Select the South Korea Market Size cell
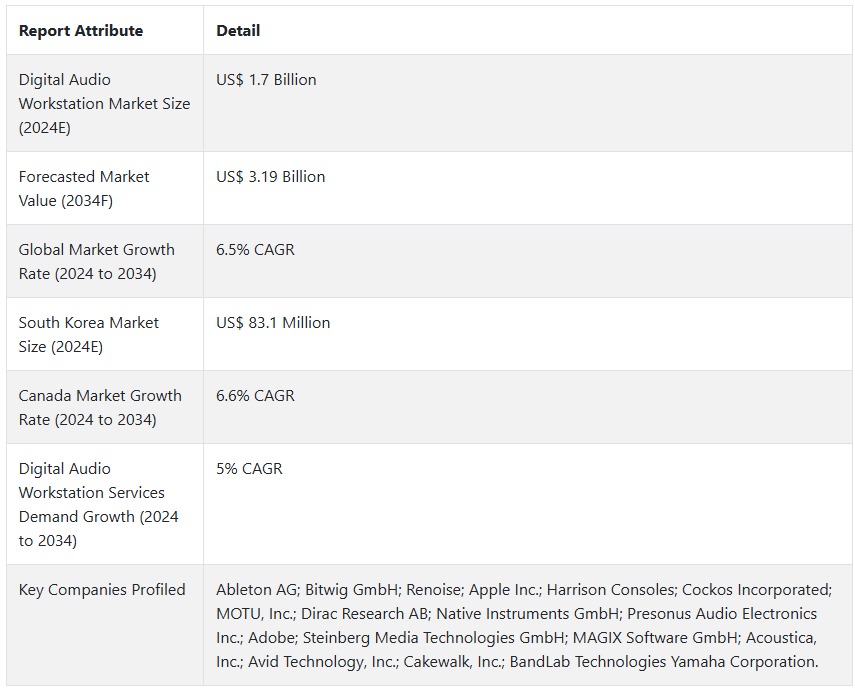The width and height of the screenshot is (855, 689). tap(89, 334)
